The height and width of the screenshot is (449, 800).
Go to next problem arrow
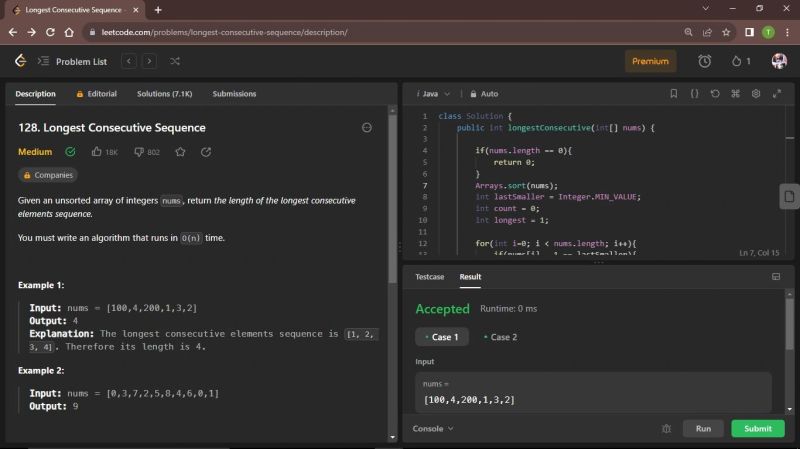click(x=149, y=61)
